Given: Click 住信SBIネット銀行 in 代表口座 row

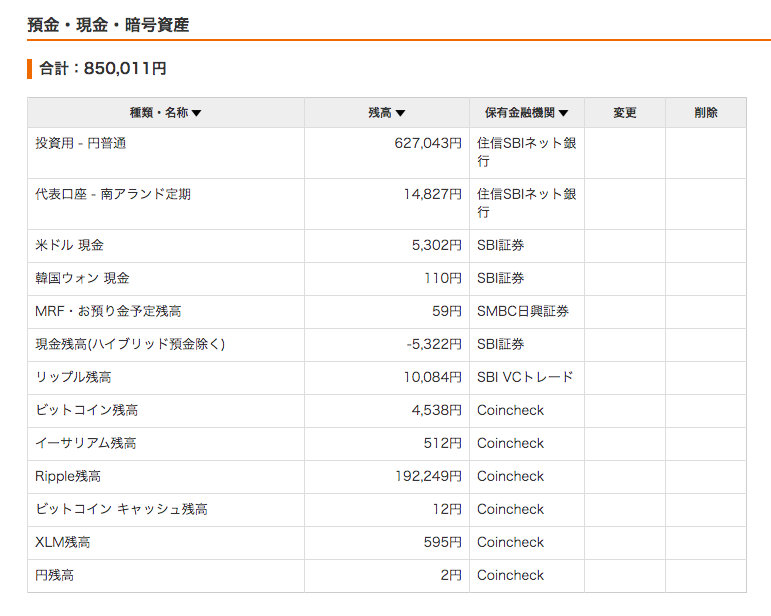Looking at the screenshot, I should tap(526, 203).
